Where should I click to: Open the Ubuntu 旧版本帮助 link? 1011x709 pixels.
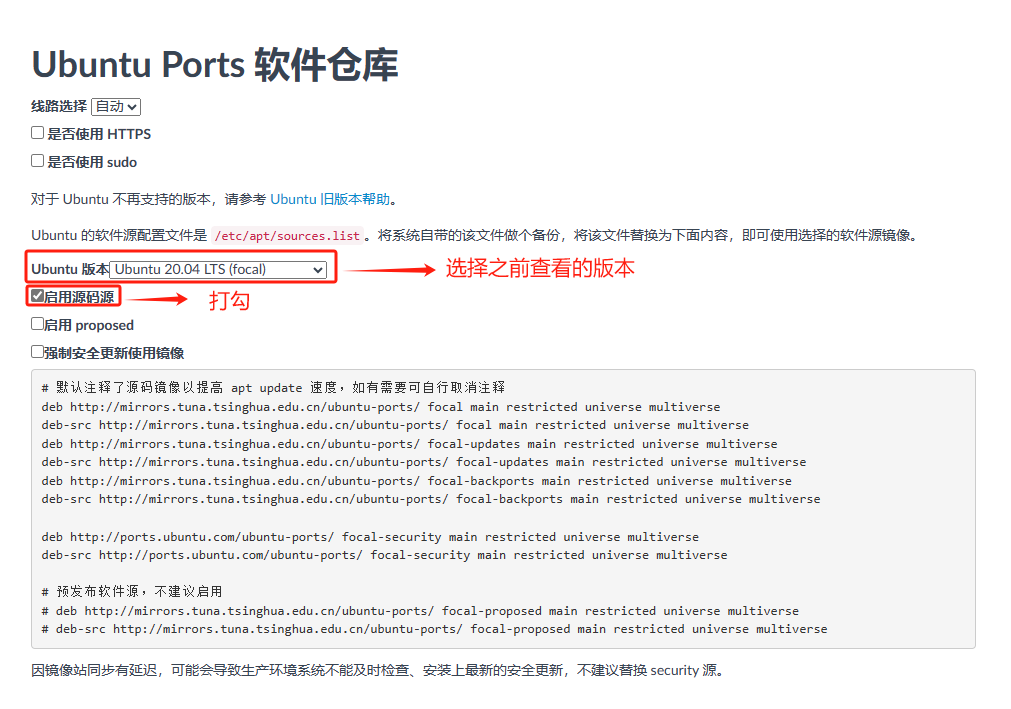pos(327,199)
